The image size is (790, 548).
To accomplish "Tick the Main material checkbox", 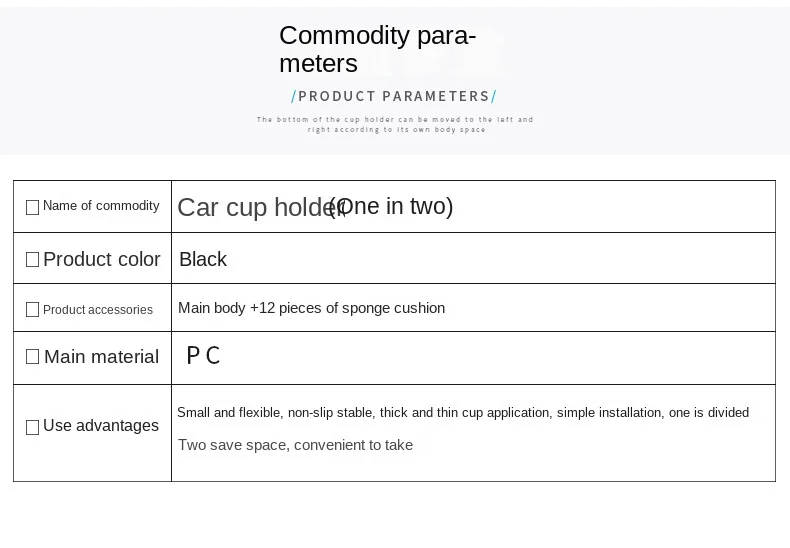I will coord(32,357).
